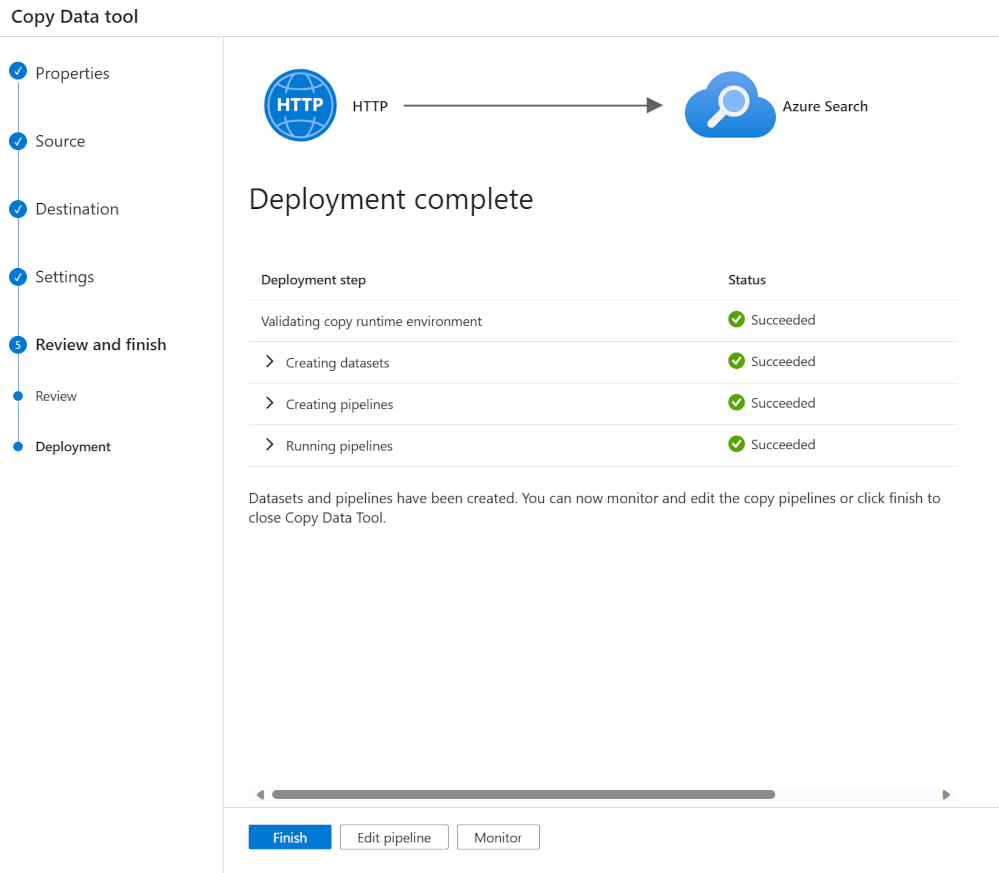Click the Datasets and pipelines have been created message
999x873 pixels.
point(594,508)
